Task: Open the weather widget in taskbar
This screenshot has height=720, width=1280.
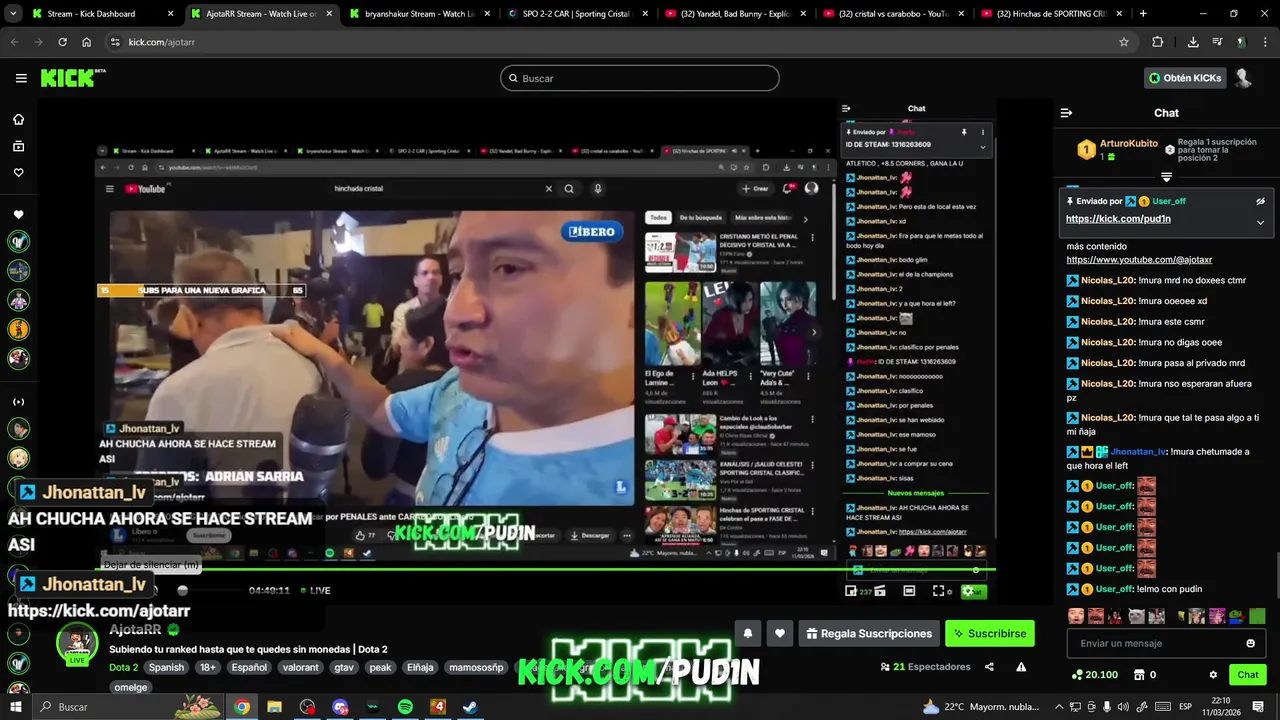Action: (x=981, y=706)
